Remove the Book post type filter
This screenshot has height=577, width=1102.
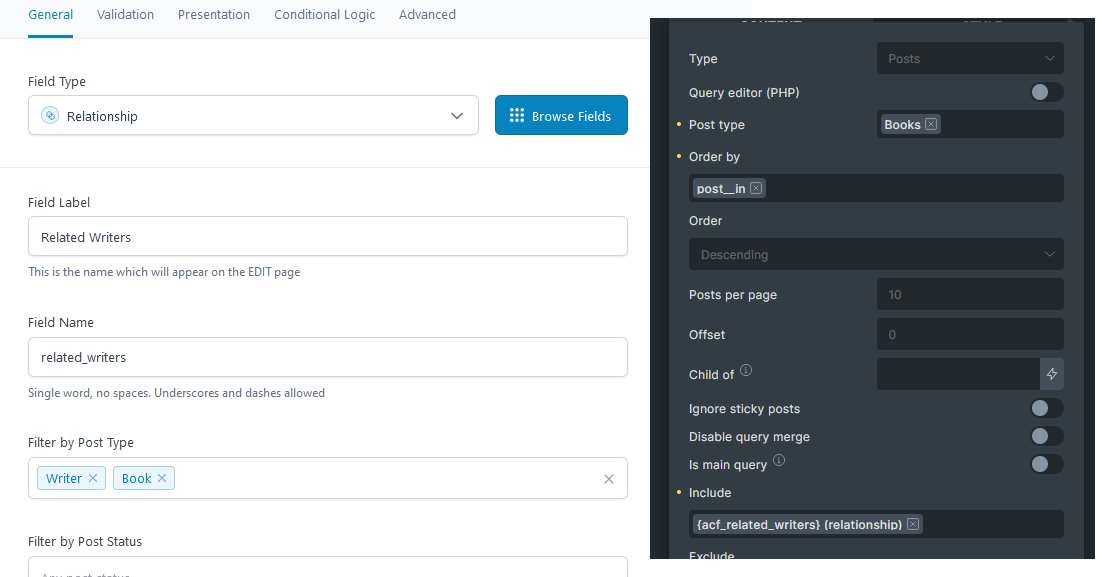coord(162,478)
